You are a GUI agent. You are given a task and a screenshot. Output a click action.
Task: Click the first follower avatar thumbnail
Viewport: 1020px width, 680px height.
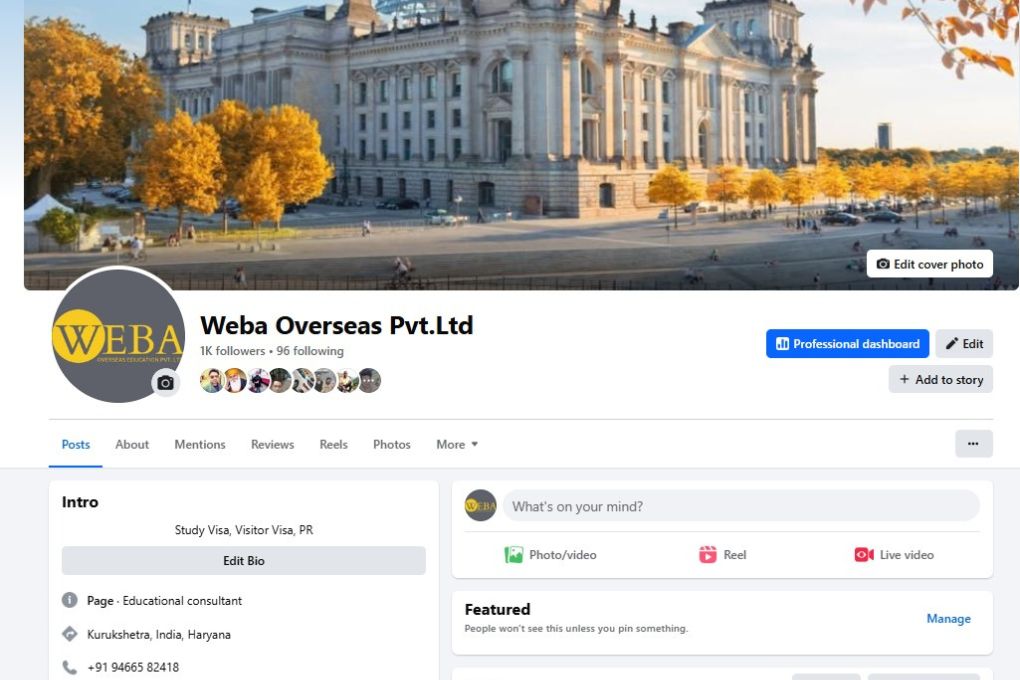(212, 381)
